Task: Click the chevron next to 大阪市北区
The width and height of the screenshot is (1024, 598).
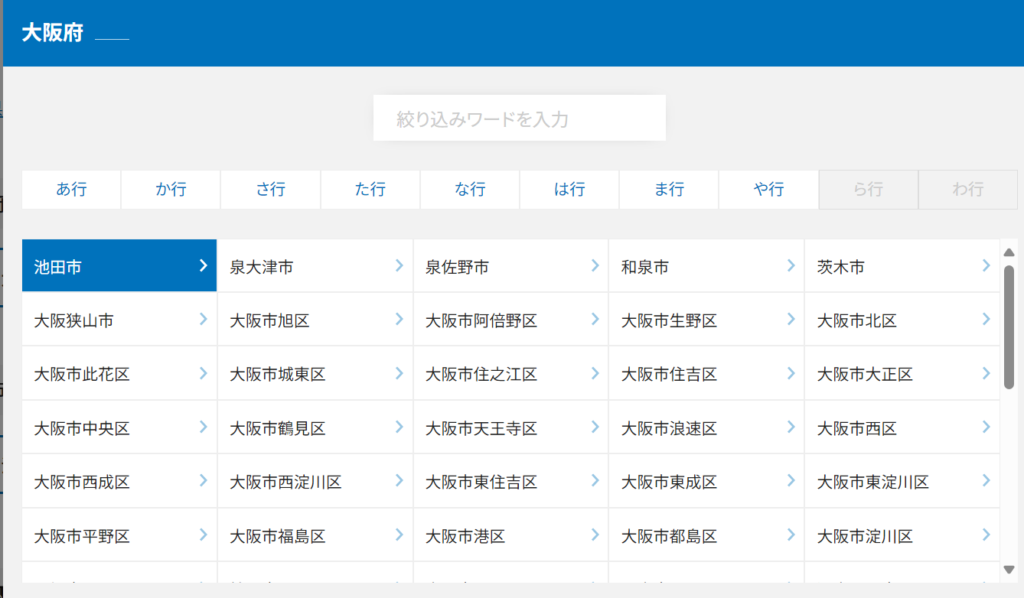Action: pyautogui.click(x=986, y=320)
